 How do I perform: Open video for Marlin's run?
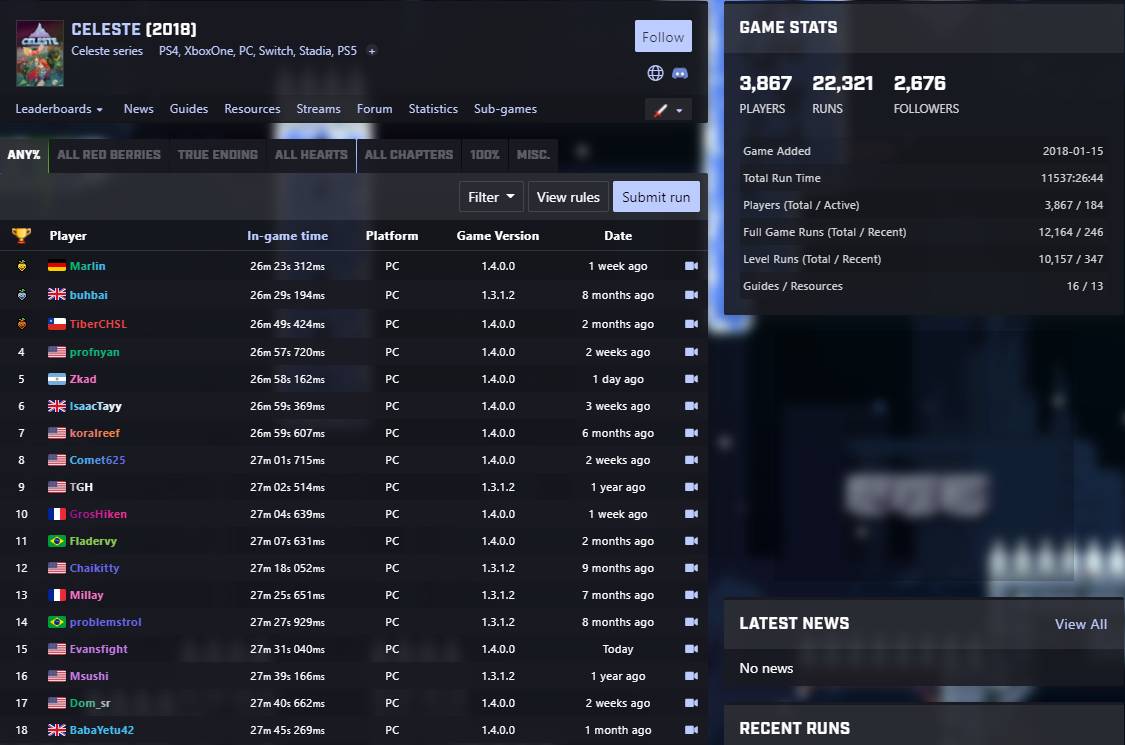(691, 266)
